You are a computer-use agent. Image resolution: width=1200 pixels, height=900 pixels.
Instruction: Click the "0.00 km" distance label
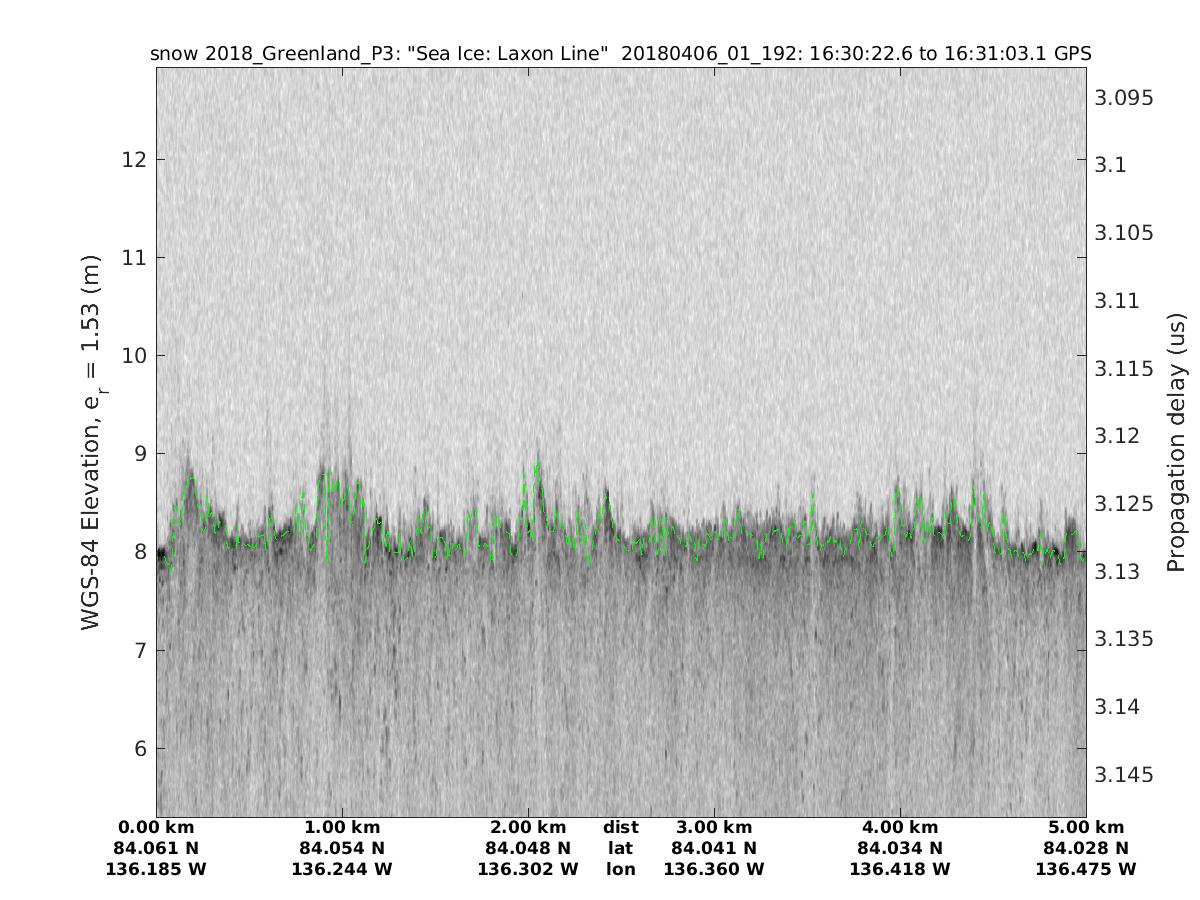[x=156, y=828]
